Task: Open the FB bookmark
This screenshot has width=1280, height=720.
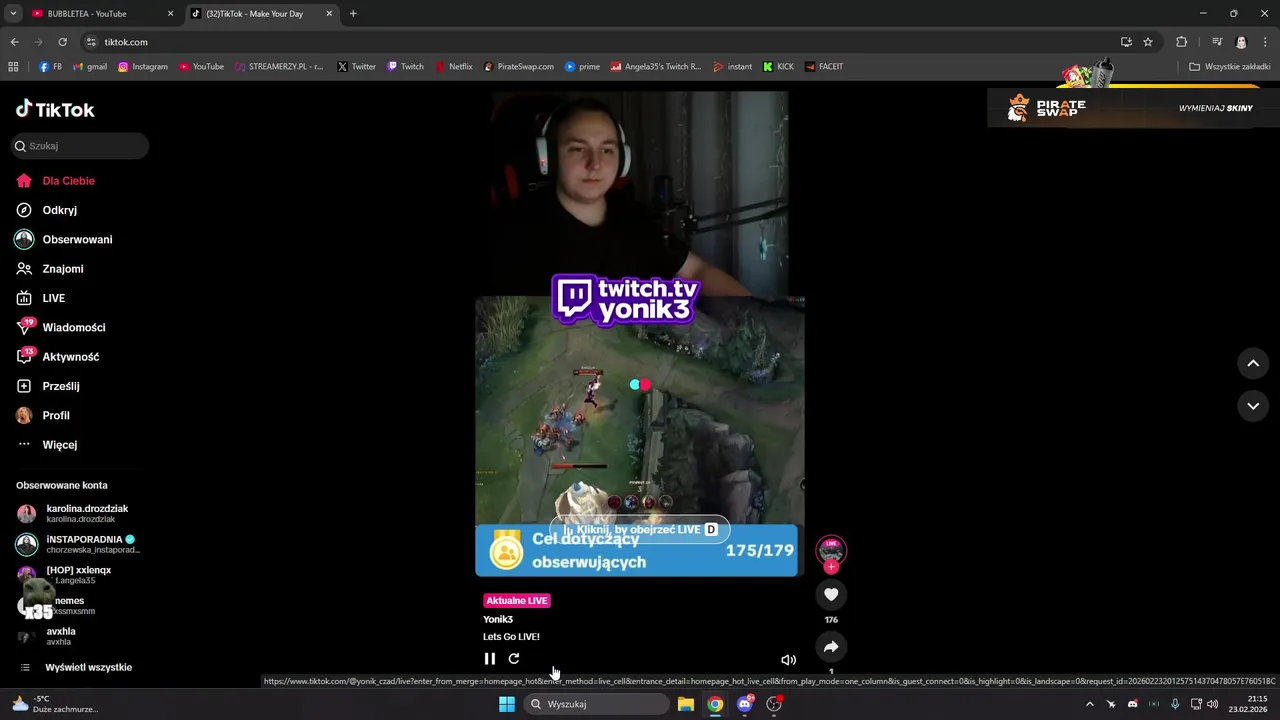Action: 50,67
